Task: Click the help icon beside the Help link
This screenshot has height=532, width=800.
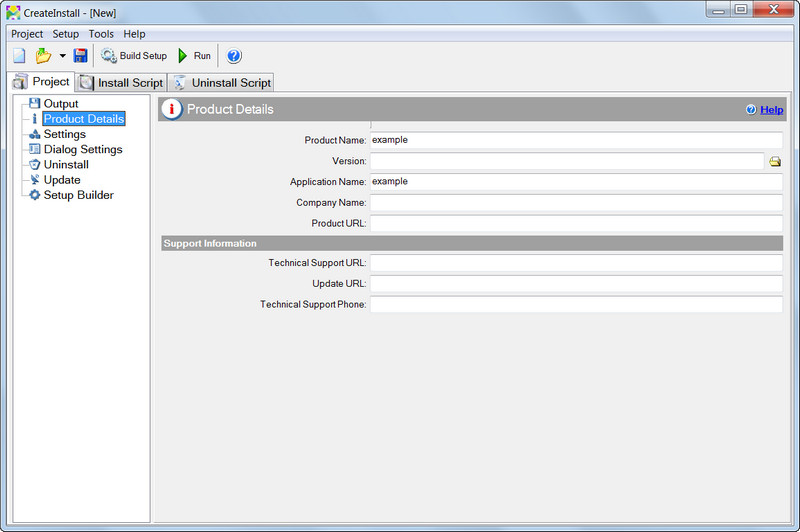Action: point(751,110)
